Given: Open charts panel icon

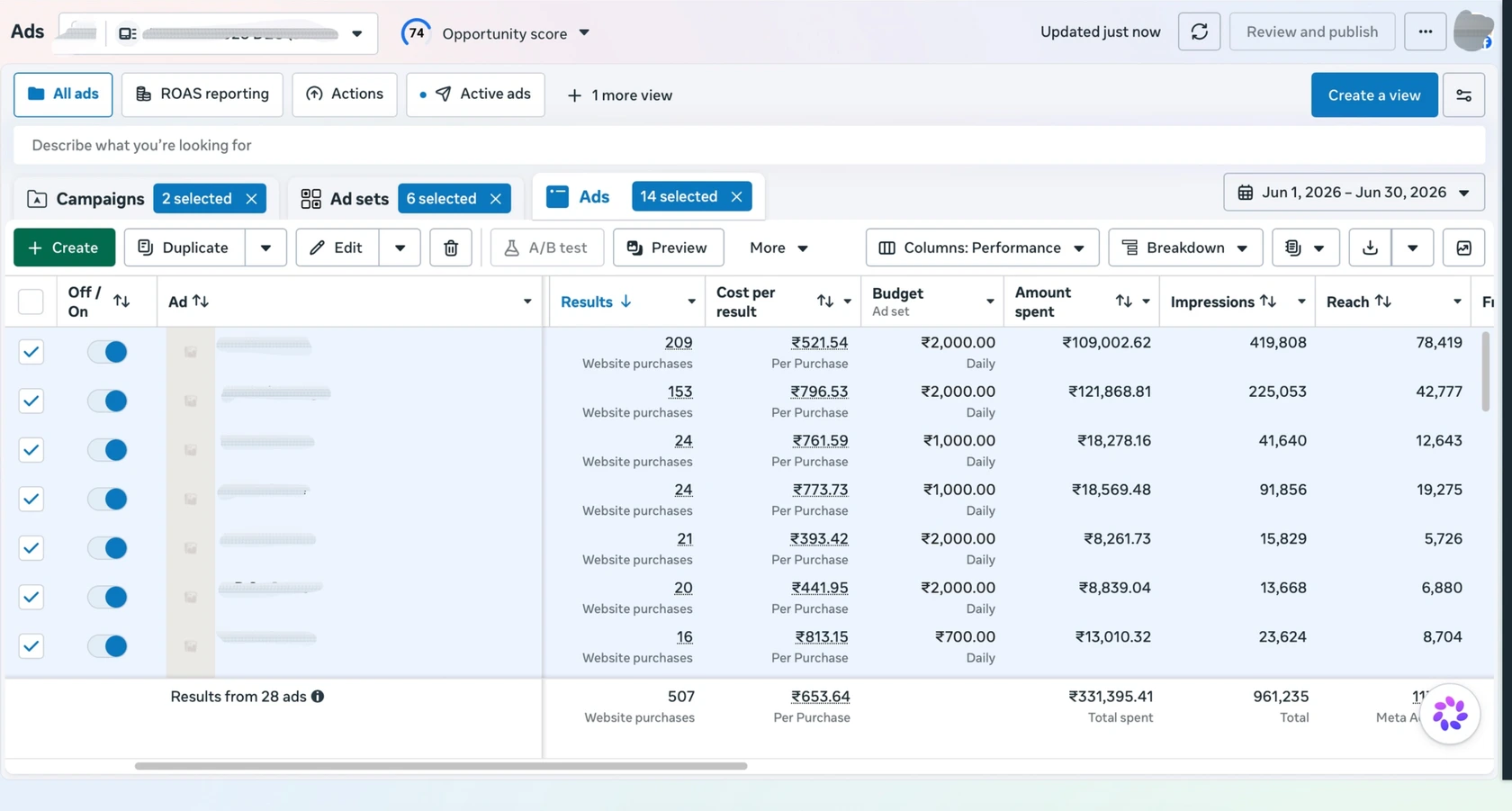Looking at the screenshot, I should [1463, 248].
